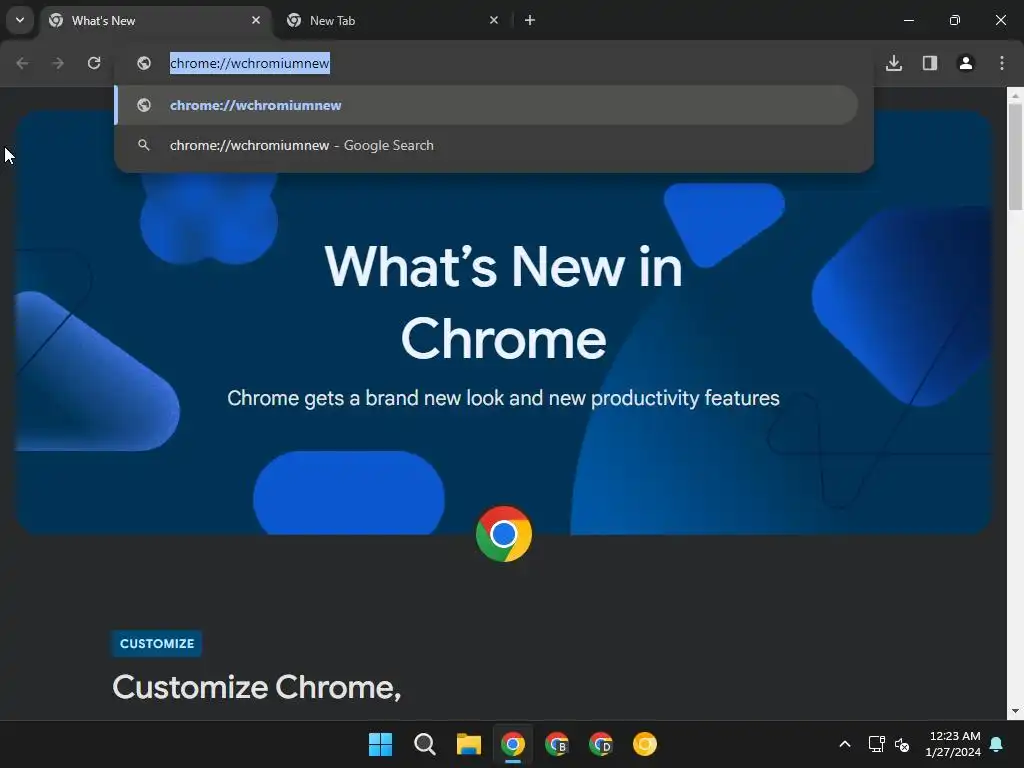Open Chrome Dev from the taskbar
Screen dimensions: 1024x768
pos(601,744)
